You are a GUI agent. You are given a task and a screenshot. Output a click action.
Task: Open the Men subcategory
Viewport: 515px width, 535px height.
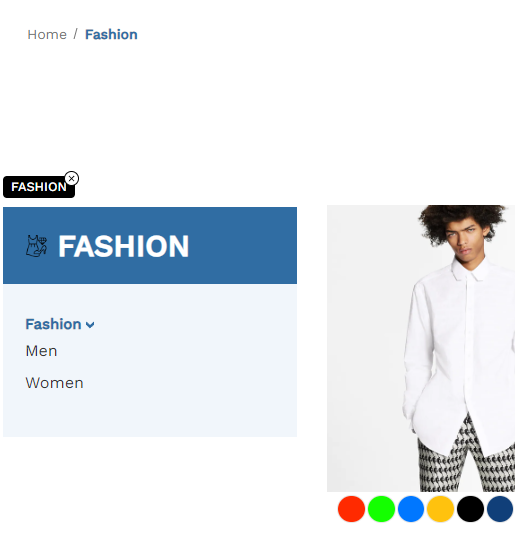click(x=41, y=351)
